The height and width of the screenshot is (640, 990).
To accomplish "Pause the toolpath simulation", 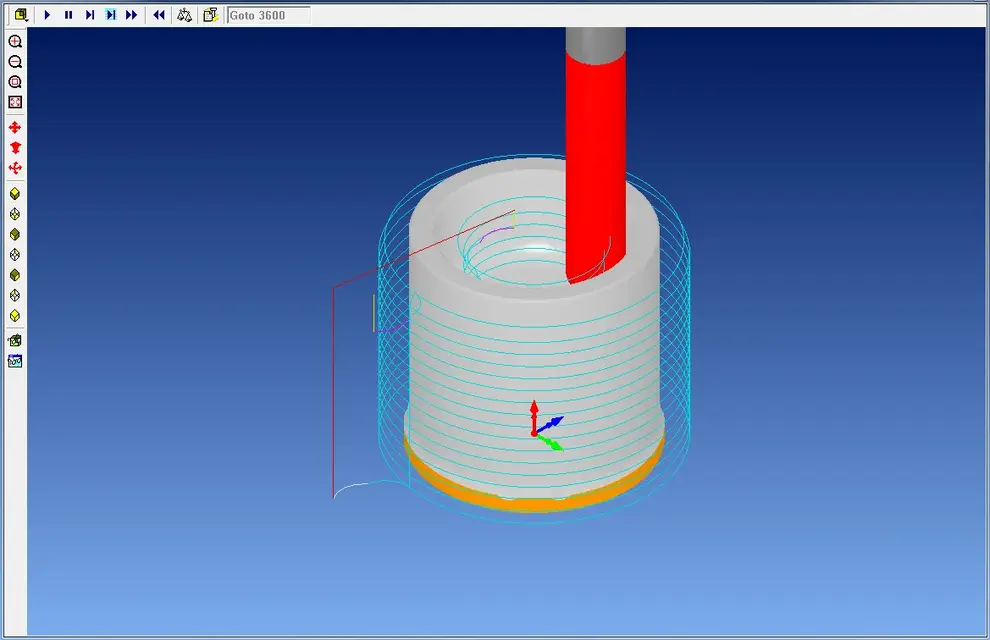I will click(68, 15).
